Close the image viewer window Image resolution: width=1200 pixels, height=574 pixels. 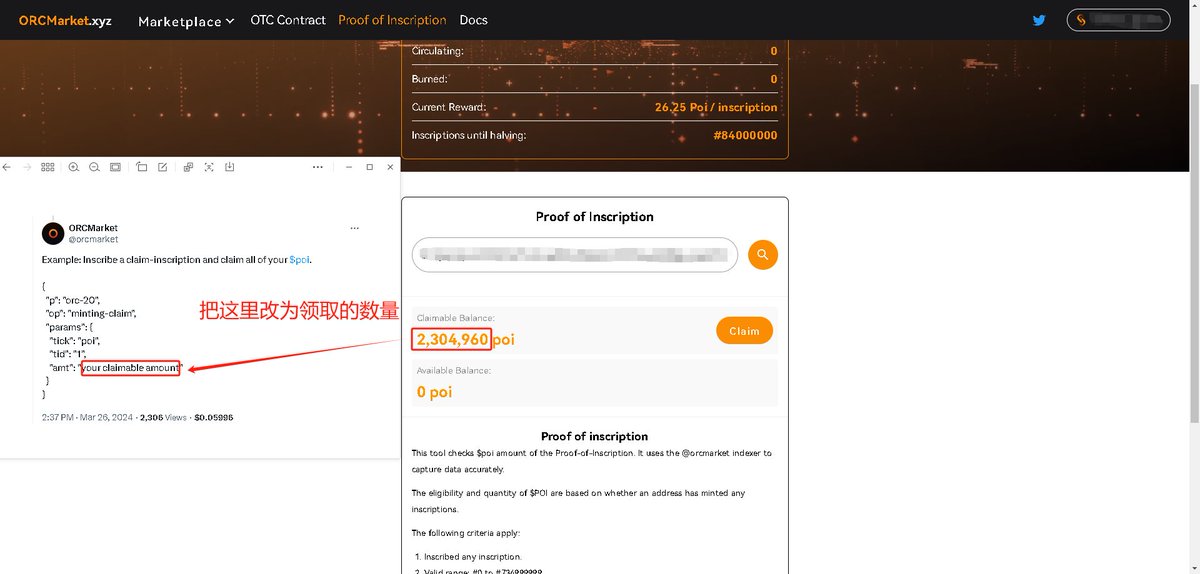389,167
